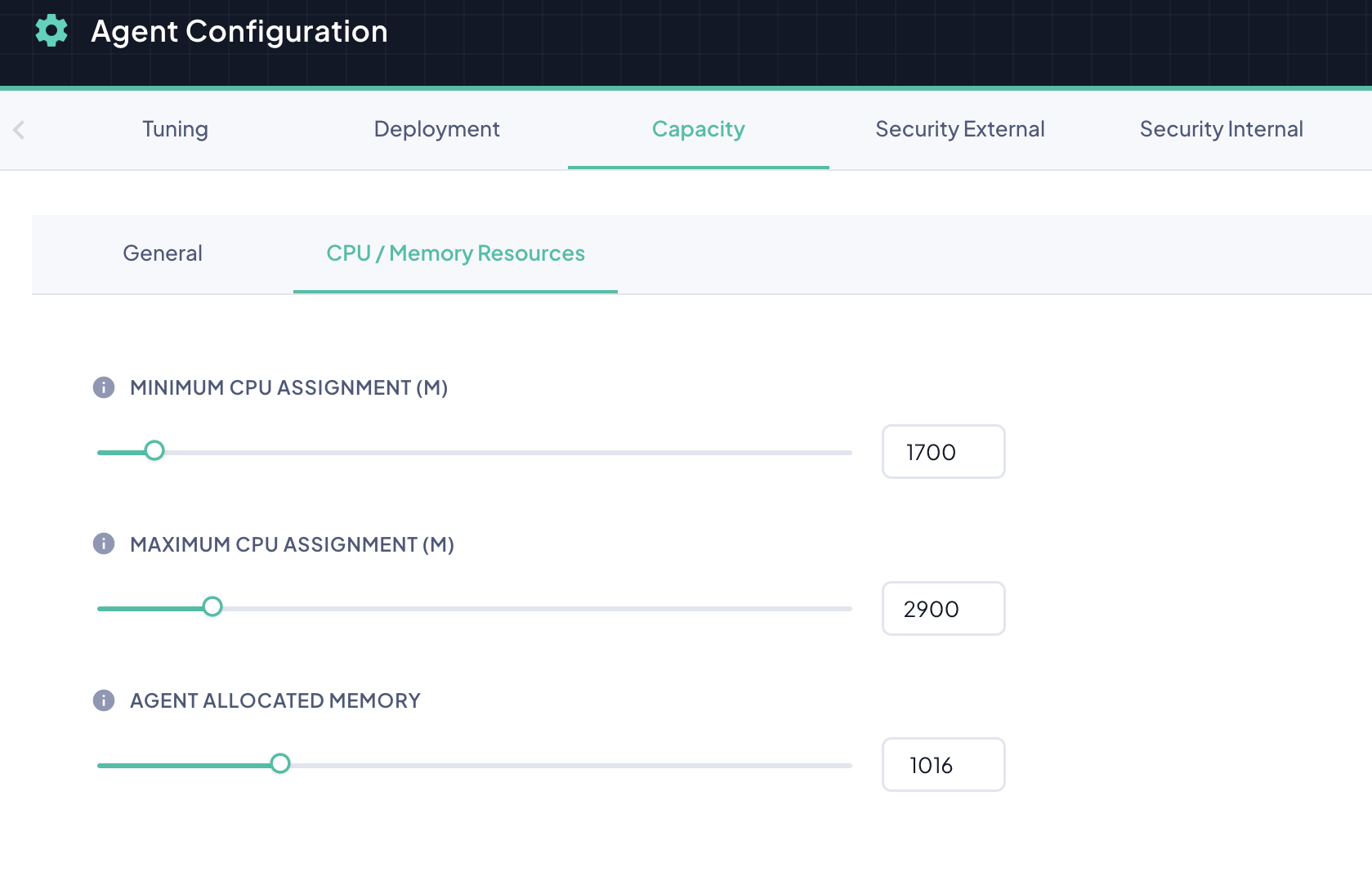The image size is (1372, 890).
Task: Click the MINIMUM CPU ASSIGNMENT (M) label
Action: coord(289,387)
